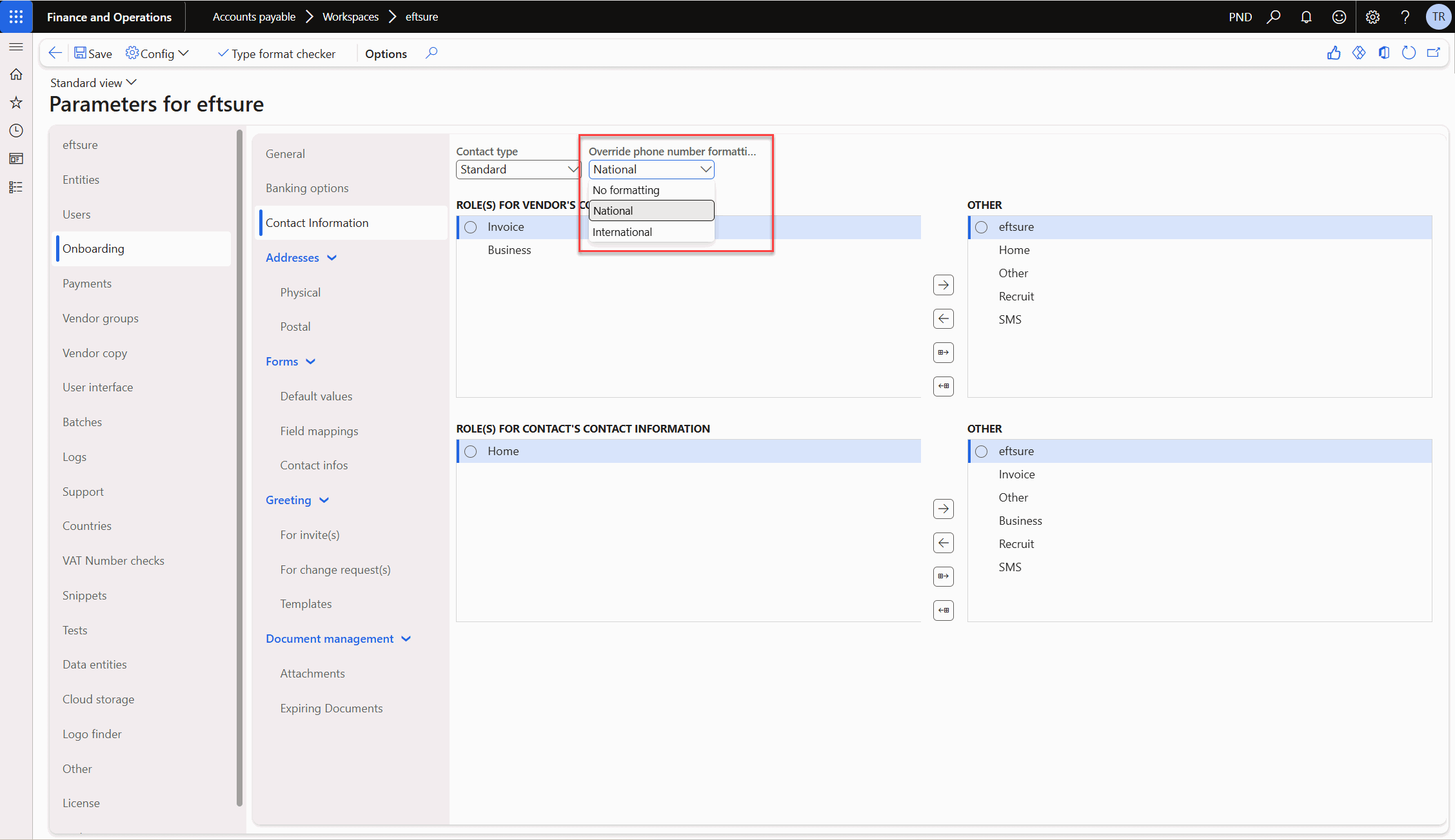This screenshot has width=1455, height=840.
Task: Click the PND company selector
Action: click(1240, 17)
